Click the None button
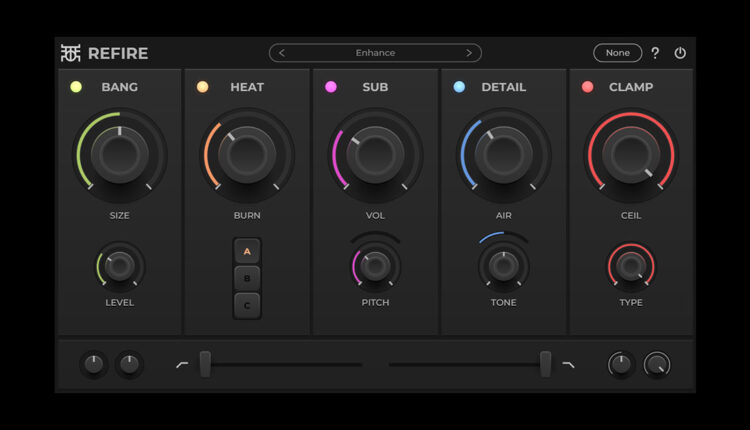 [x=617, y=53]
